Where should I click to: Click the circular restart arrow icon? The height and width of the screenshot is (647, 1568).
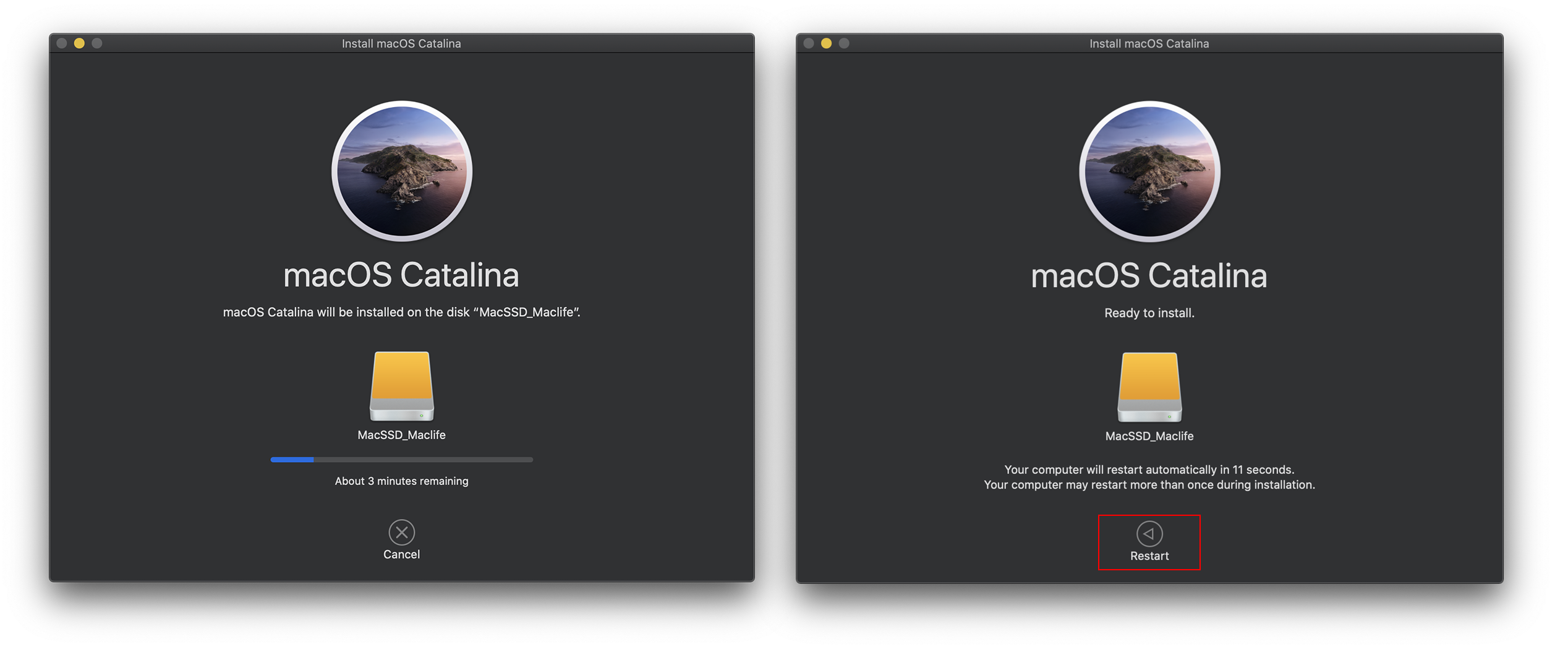coord(1149,533)
